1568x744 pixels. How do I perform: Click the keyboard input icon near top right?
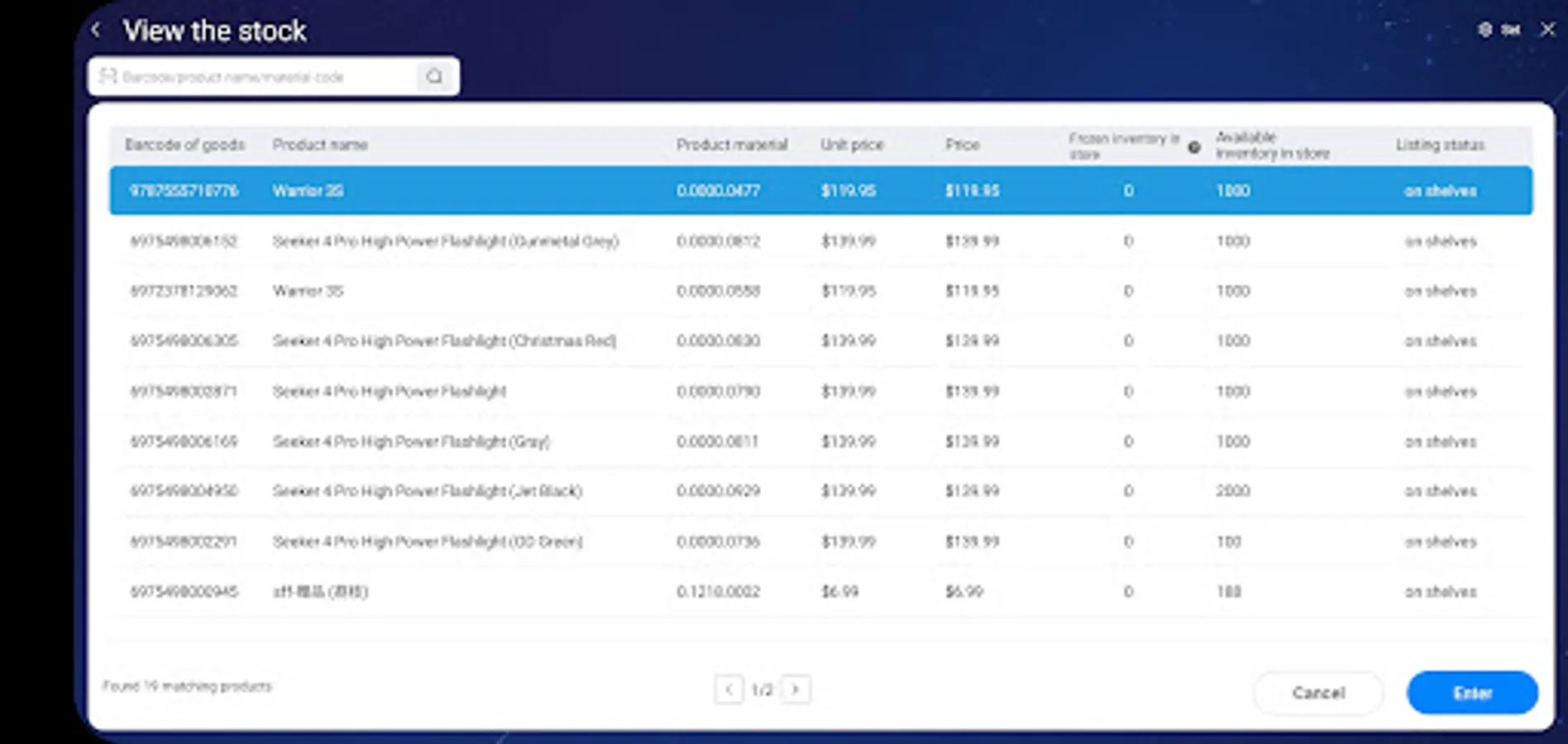tap(1513, 30)
